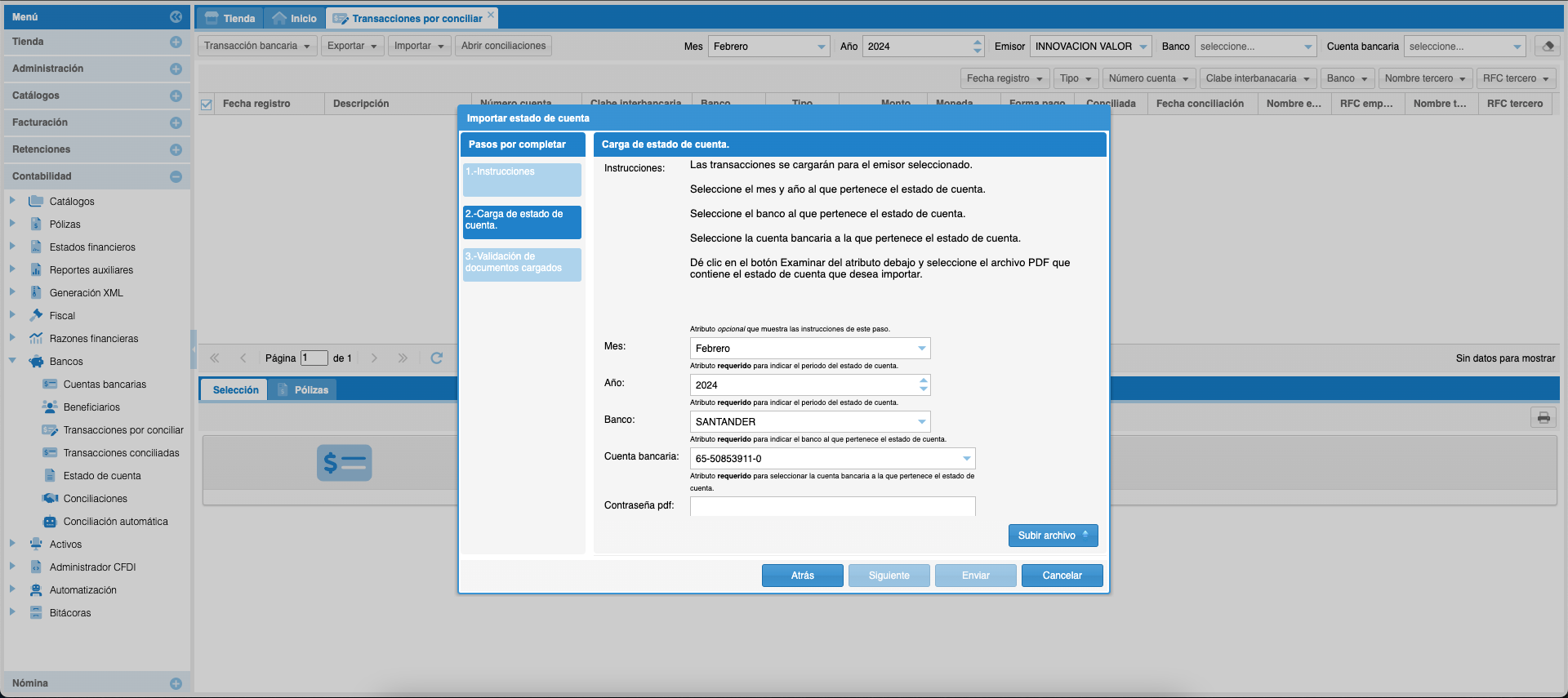Image resolution: width=1568 pixels, height=698 pixels.
Task: Open Conciliación automática from the sidebar
Action: click(115, 522)
